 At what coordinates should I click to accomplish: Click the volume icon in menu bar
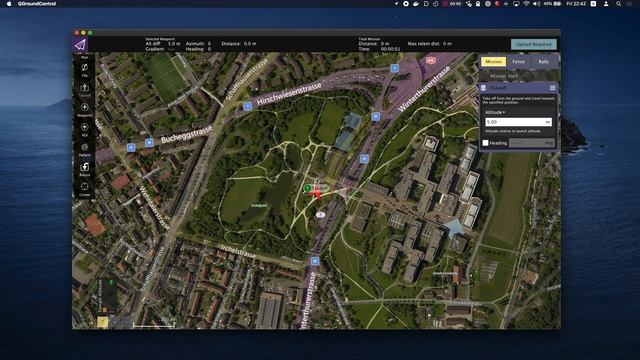[x=536, y=4]
